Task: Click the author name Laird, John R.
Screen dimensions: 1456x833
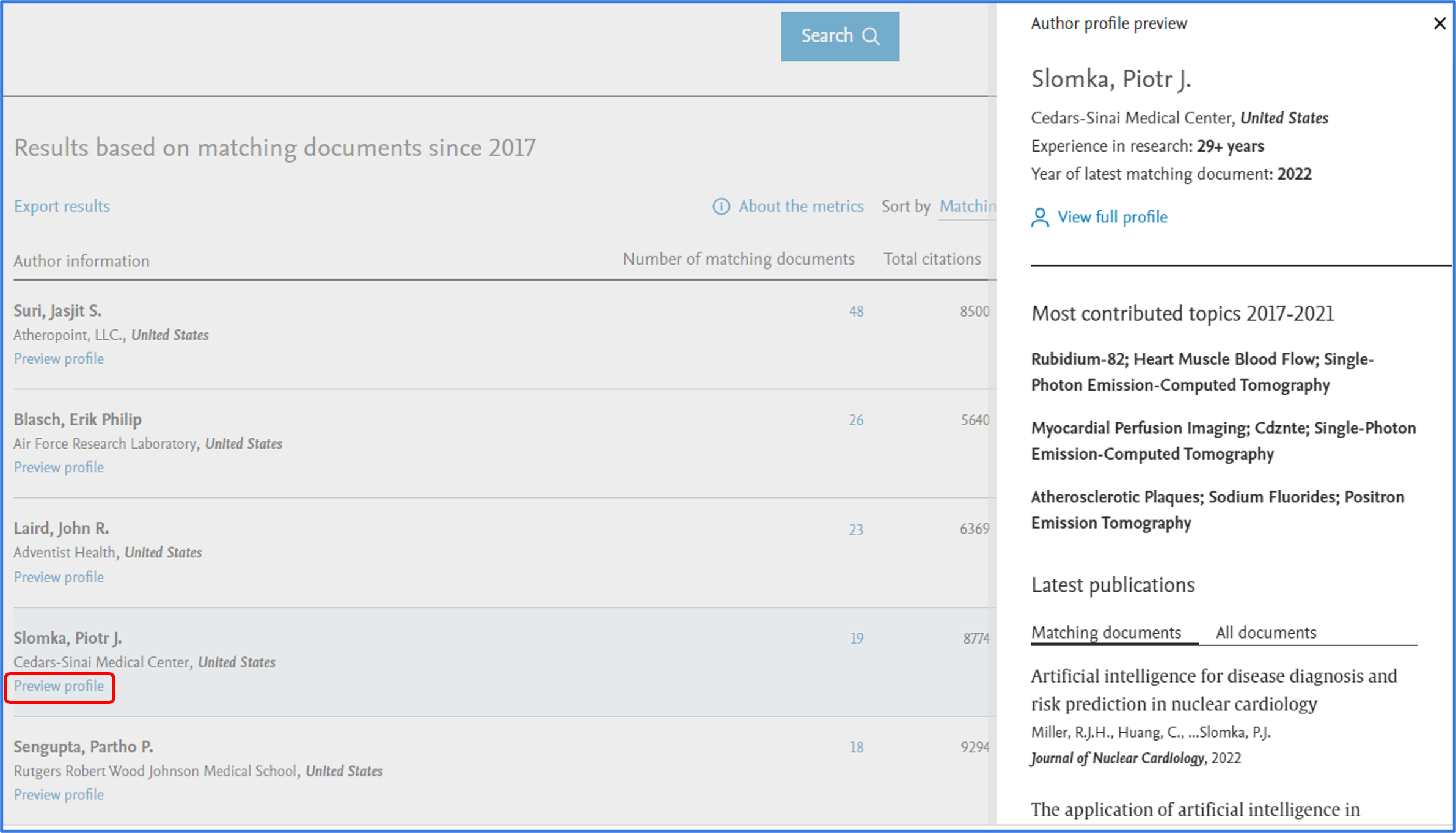Action: (61, 529)
